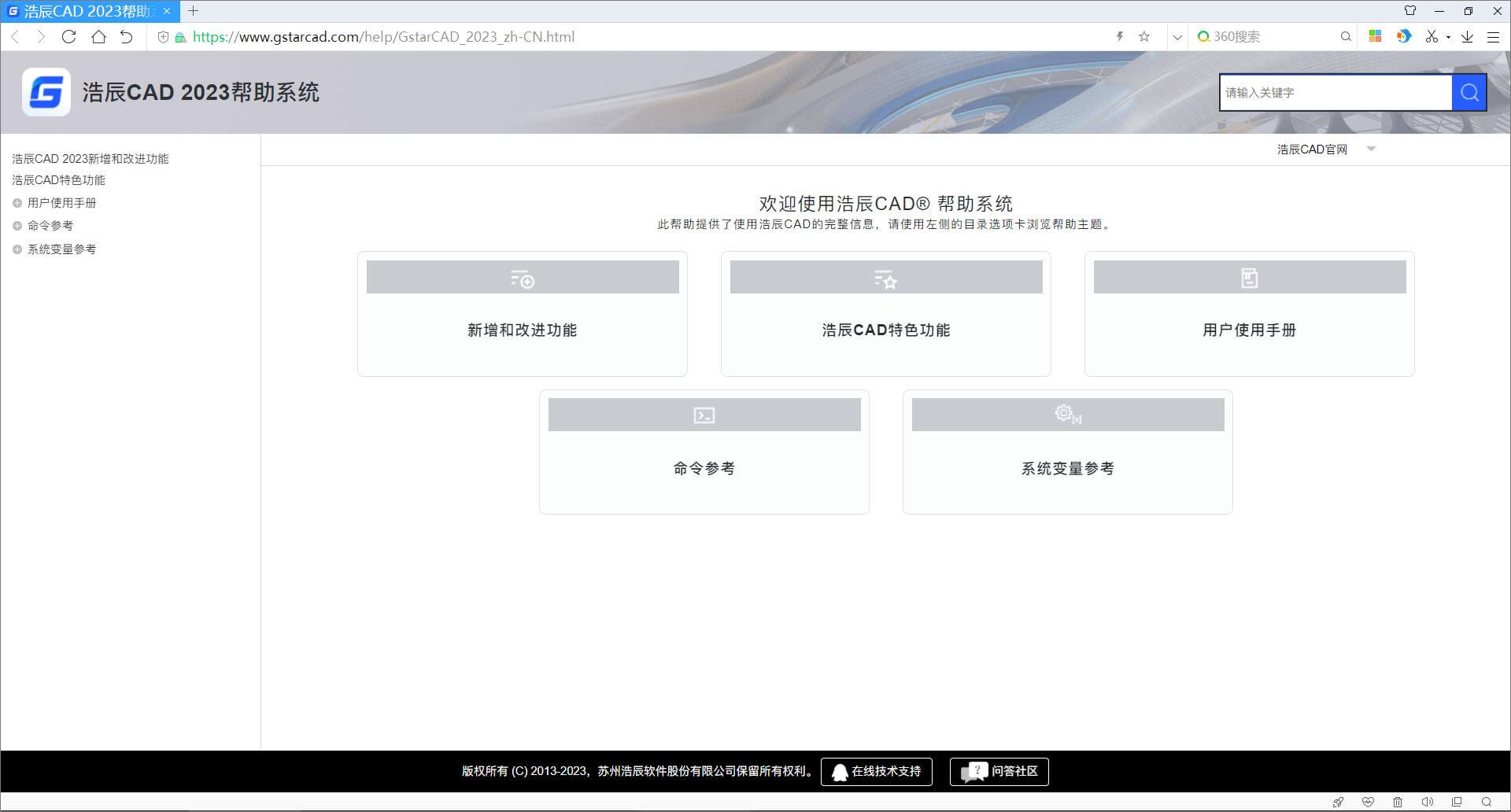Select 用户使用手册 label in the sidebar
1511x812 pixels.
tap(62, 203)
